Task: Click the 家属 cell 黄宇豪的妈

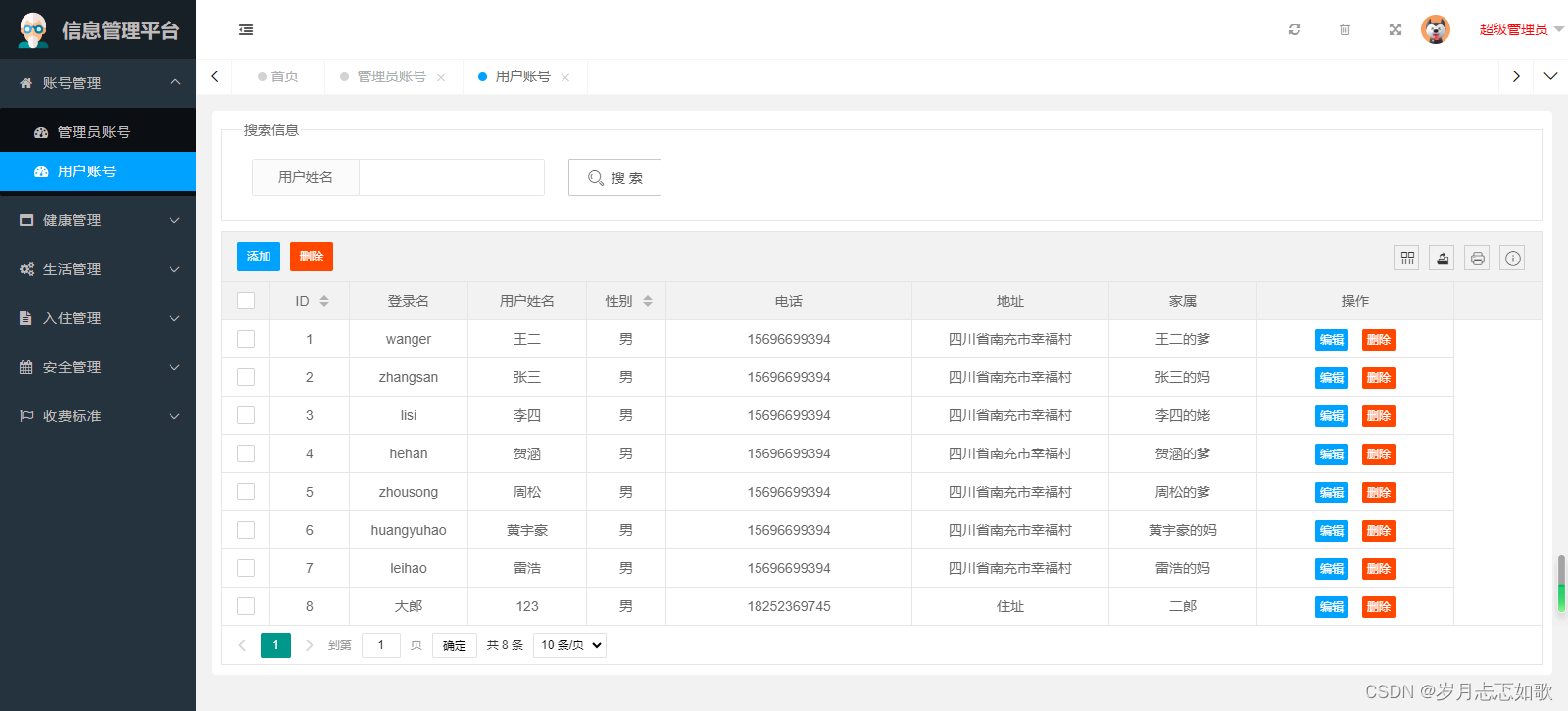Action: [1183, 530]
